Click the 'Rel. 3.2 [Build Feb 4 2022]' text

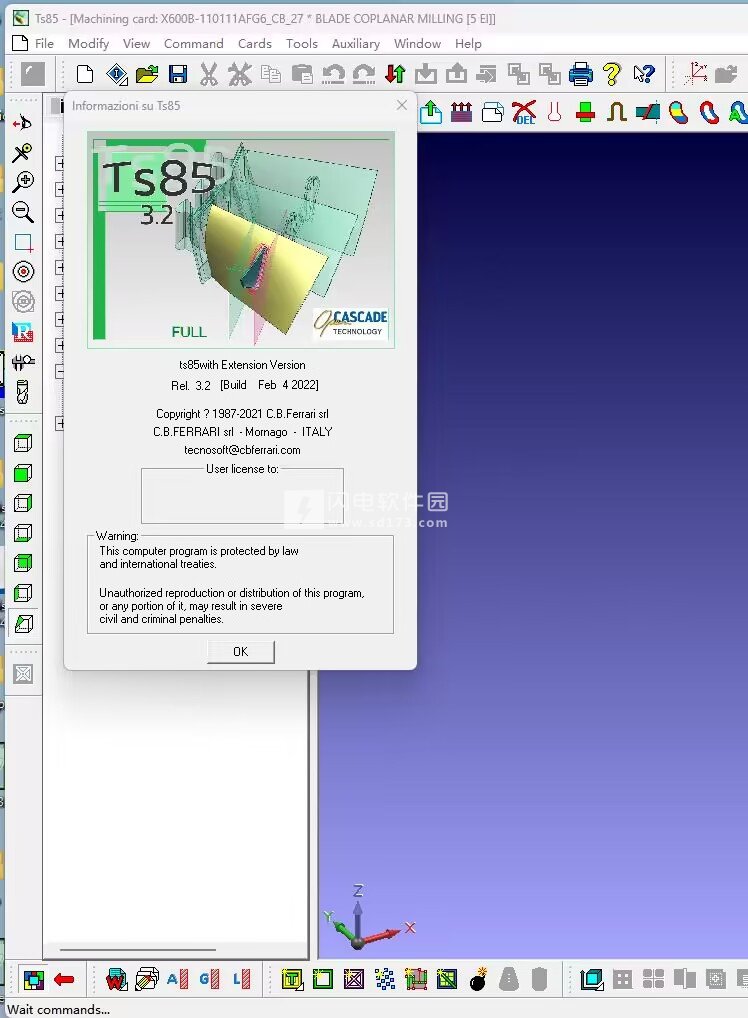245,385
